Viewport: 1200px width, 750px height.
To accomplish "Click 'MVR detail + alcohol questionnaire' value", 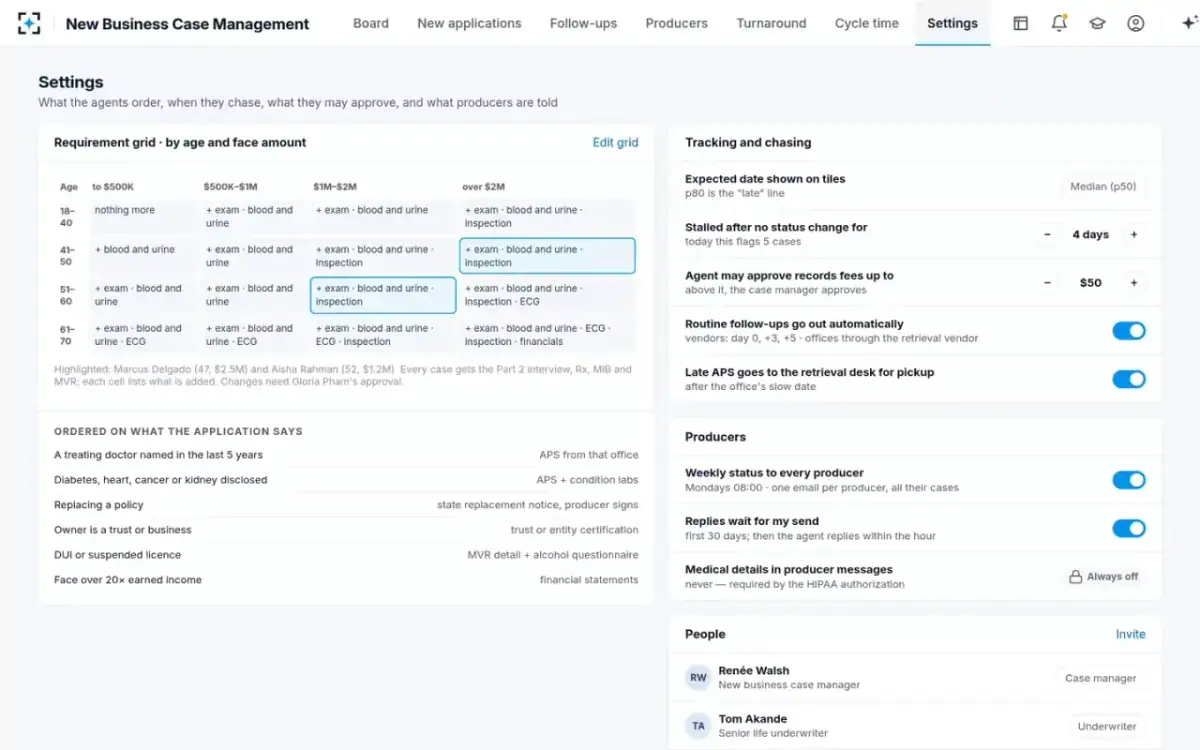I will tap(553, 555).
